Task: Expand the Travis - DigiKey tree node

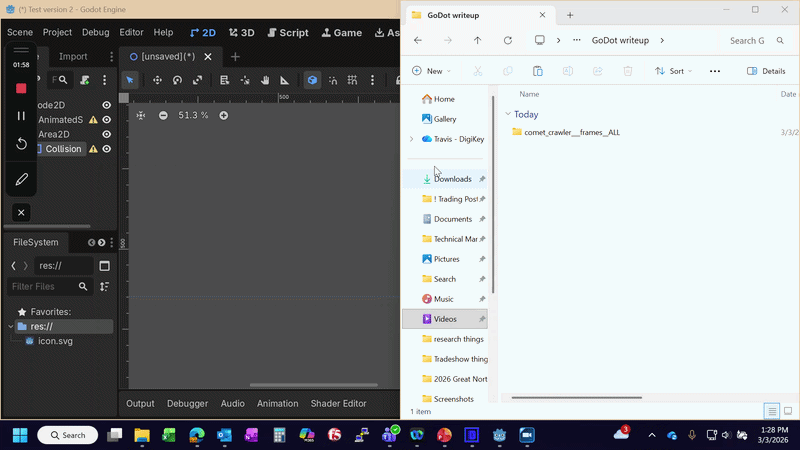Action: pos(412,139)
